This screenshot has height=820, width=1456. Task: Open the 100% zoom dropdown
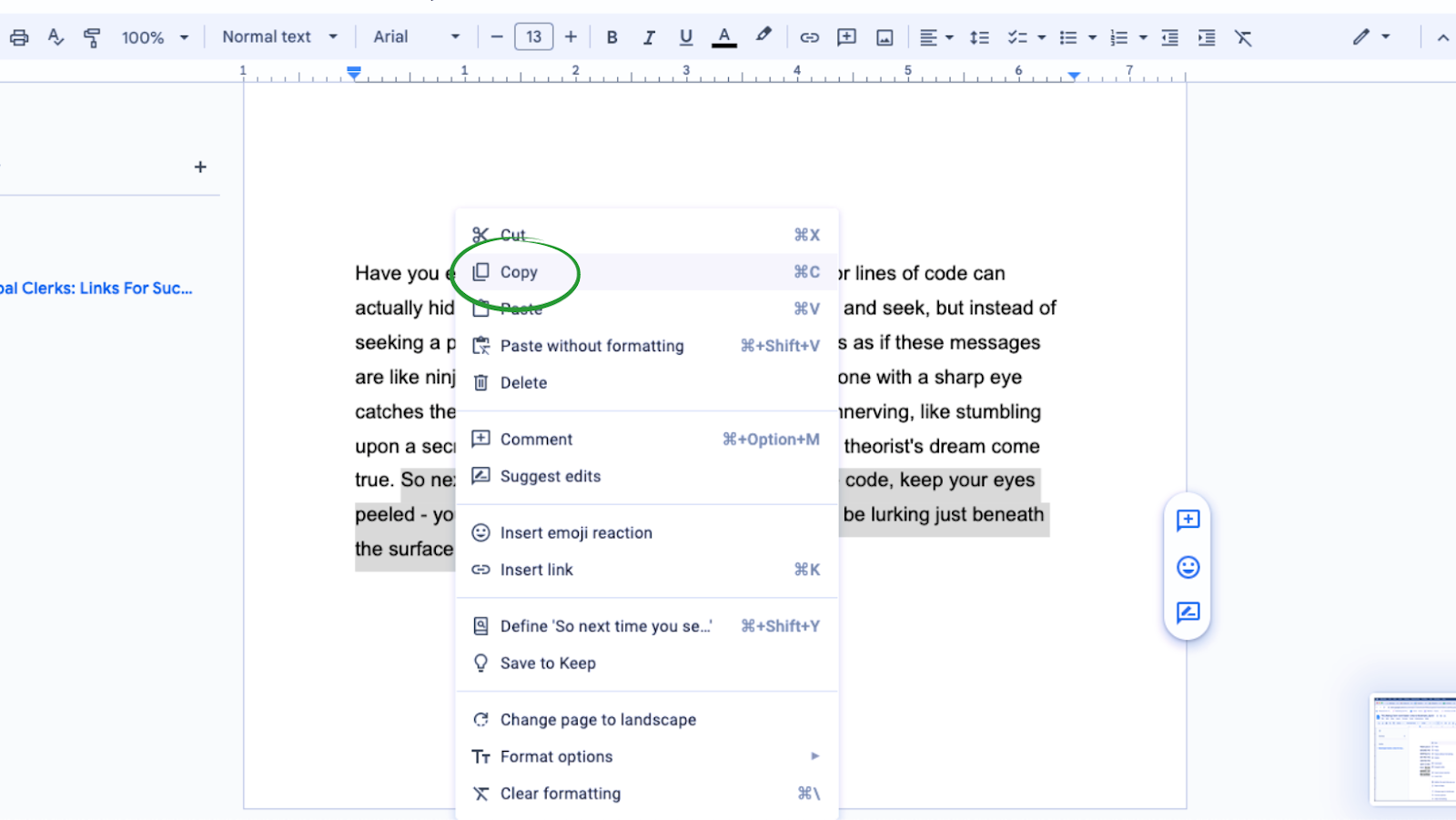(155, 37)
